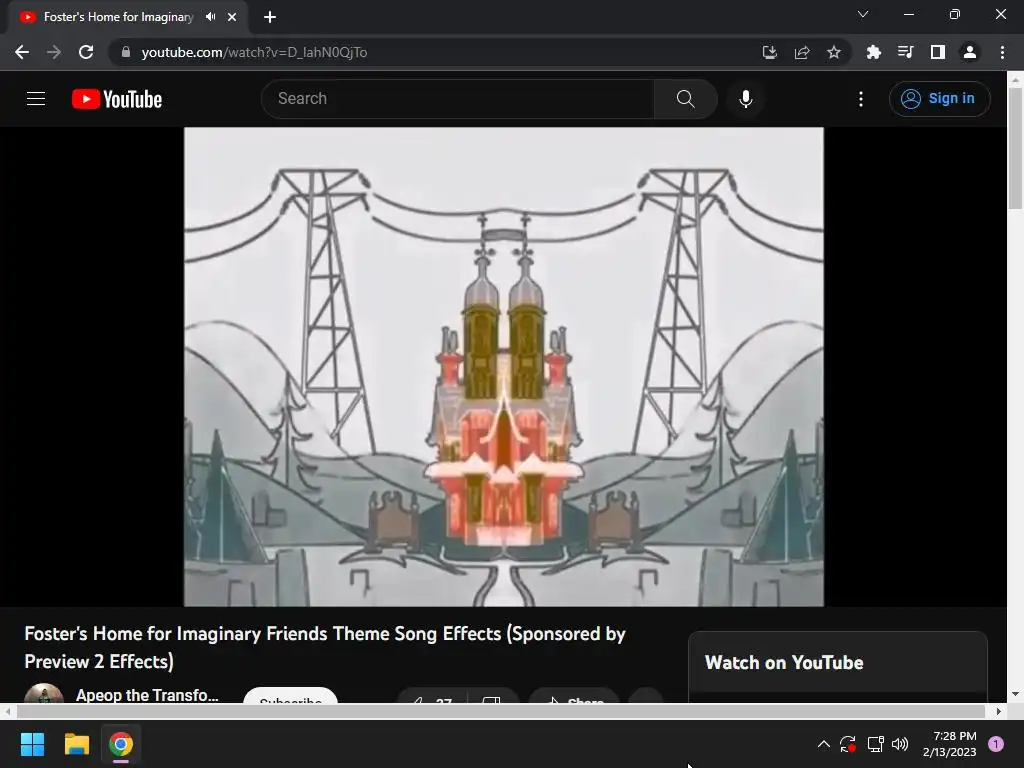Open the network display tray icon
This screenshot has height=768, width=1024.
(875, 744)
